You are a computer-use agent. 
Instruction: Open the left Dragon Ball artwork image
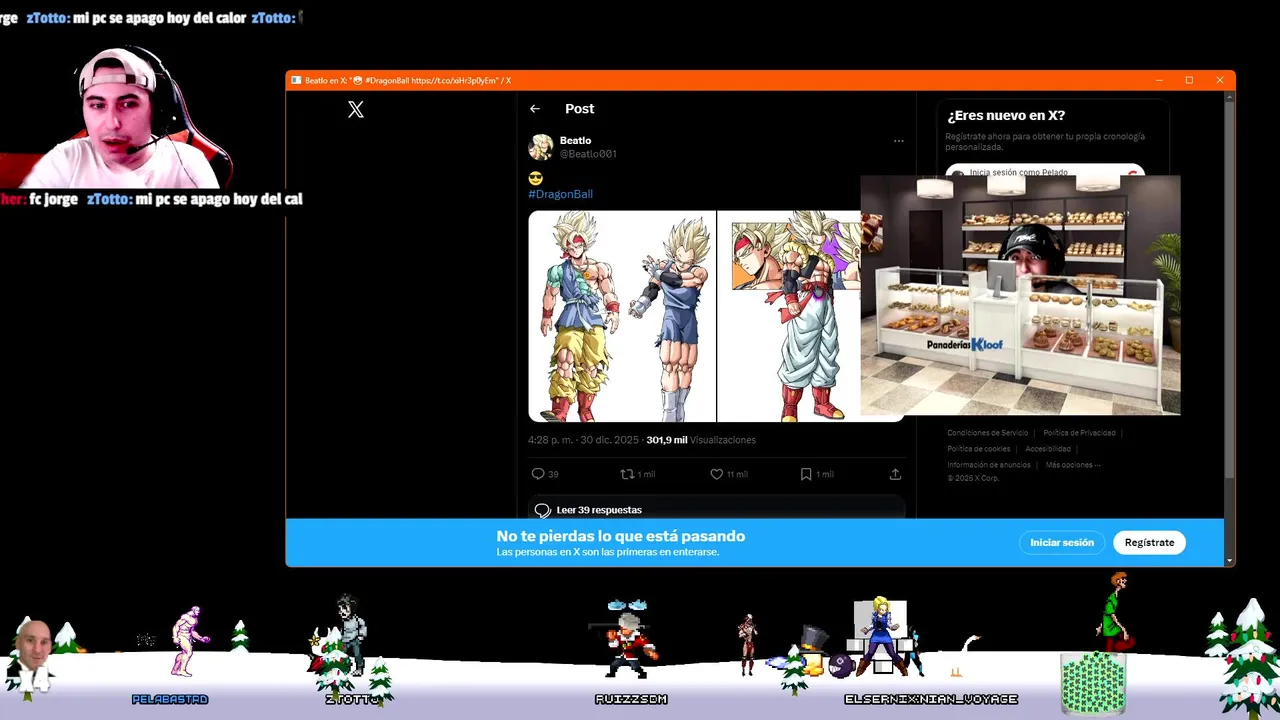pos(622,316)
